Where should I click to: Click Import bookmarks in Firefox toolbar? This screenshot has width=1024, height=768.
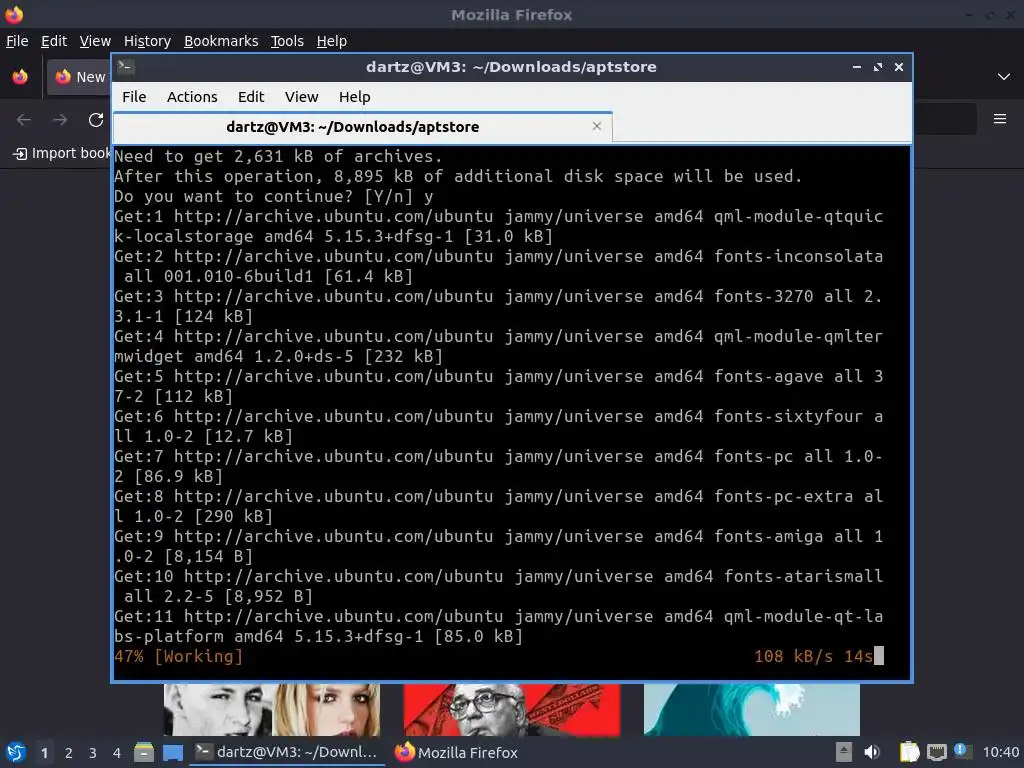click(x=62, y=153)
